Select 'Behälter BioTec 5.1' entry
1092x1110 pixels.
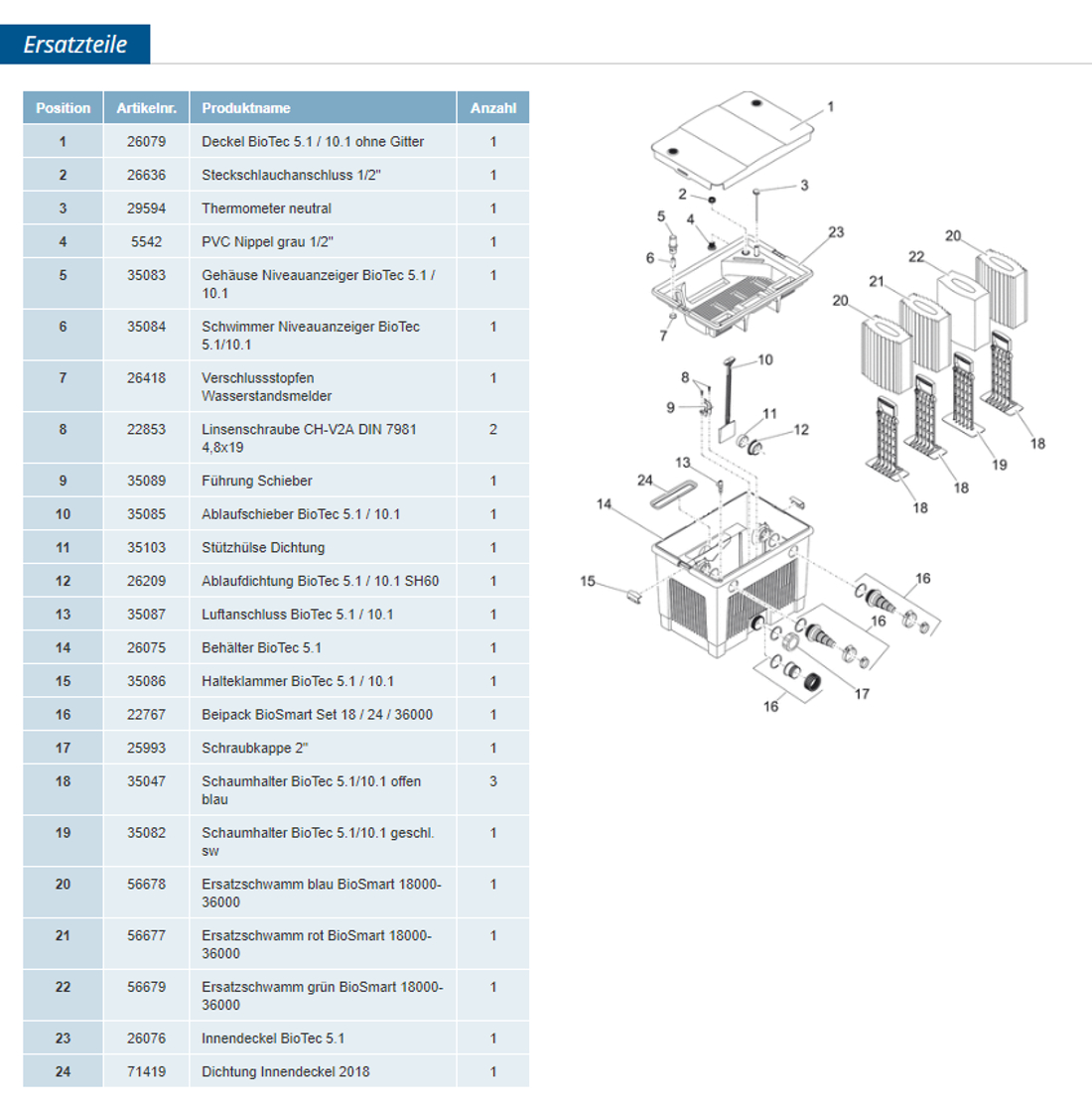(x=261, y=647)
